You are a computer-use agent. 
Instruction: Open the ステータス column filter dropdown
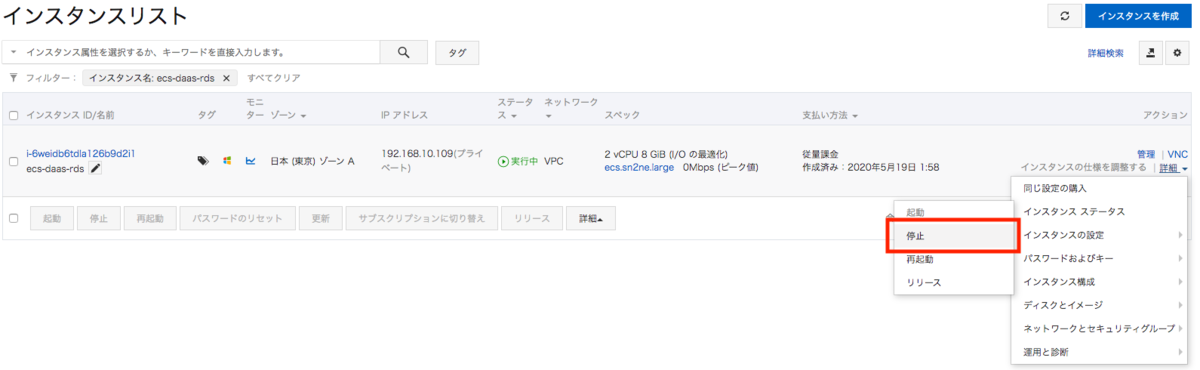[514, 116]
